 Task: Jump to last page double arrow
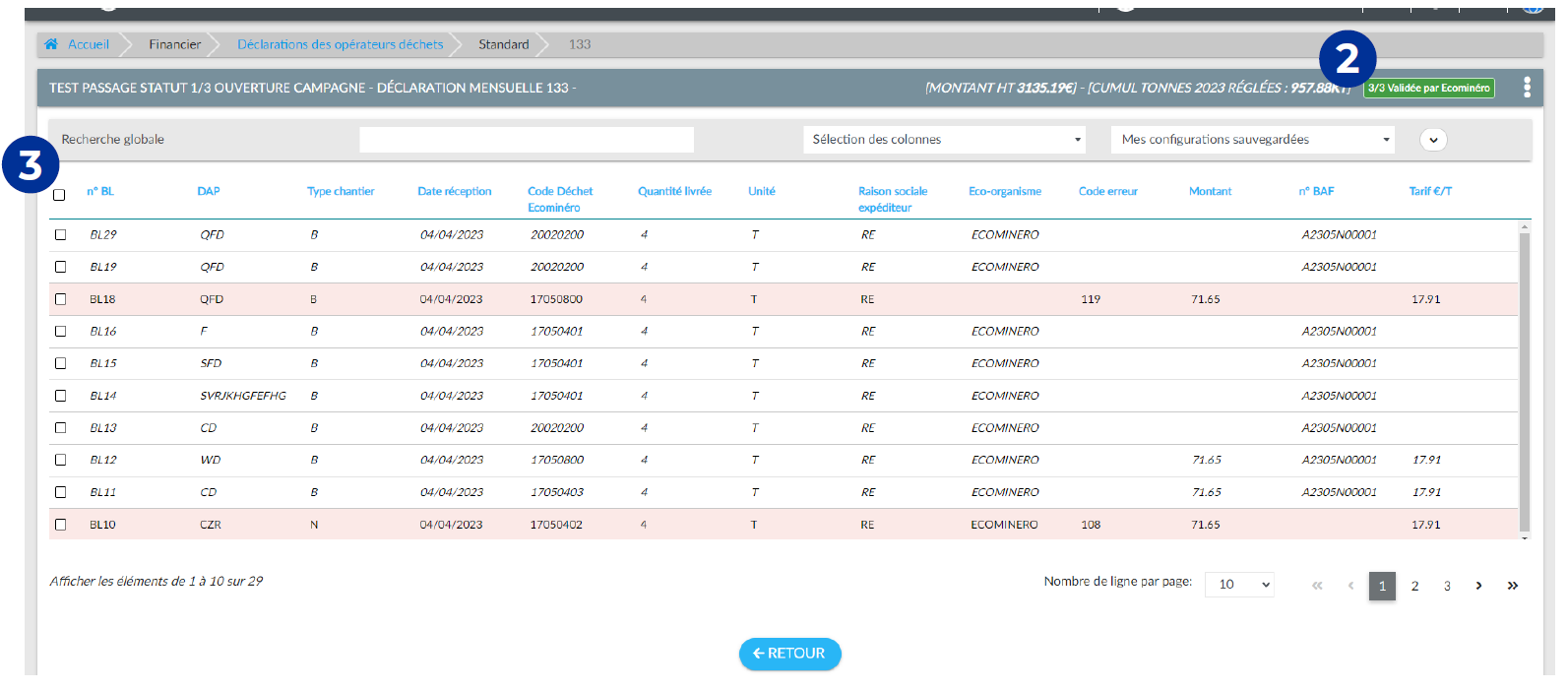[1513, 586]
